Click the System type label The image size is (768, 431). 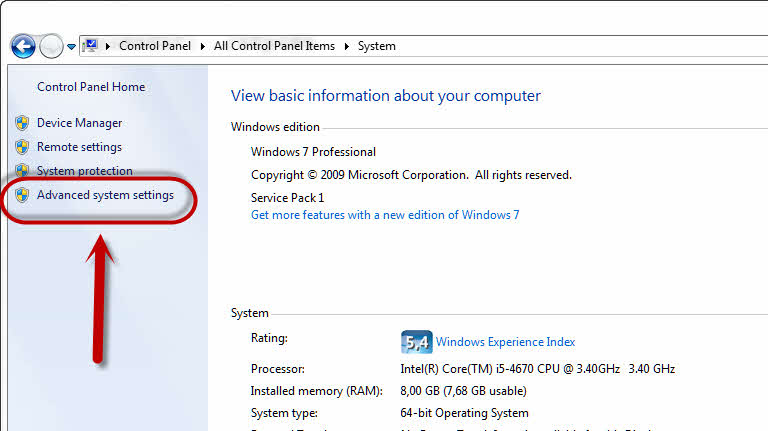[284, 413]
